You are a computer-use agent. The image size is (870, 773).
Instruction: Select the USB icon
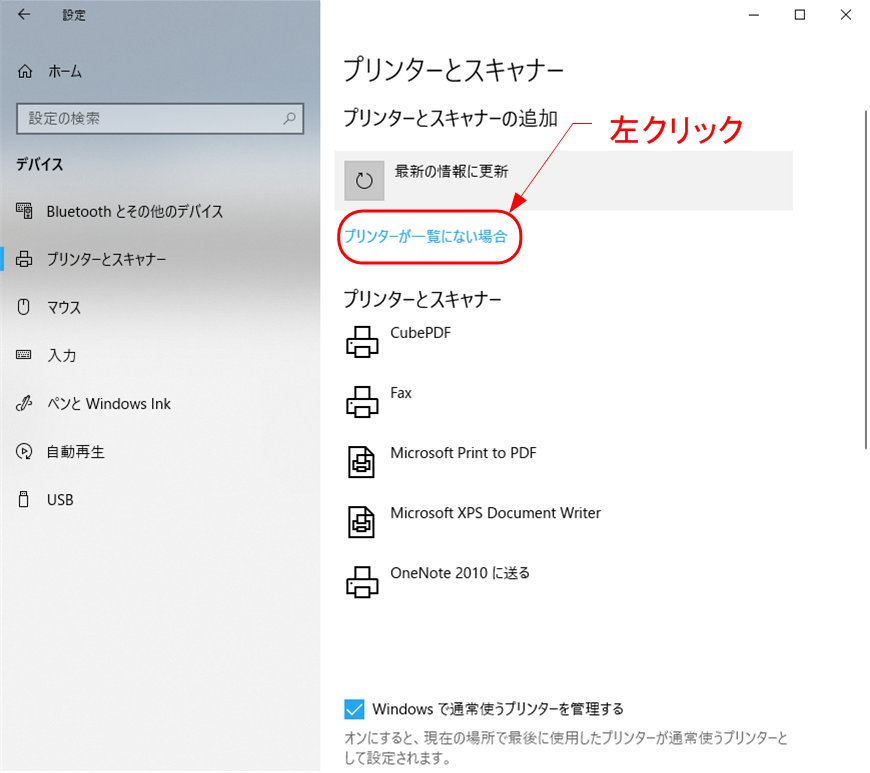[23, 499]
